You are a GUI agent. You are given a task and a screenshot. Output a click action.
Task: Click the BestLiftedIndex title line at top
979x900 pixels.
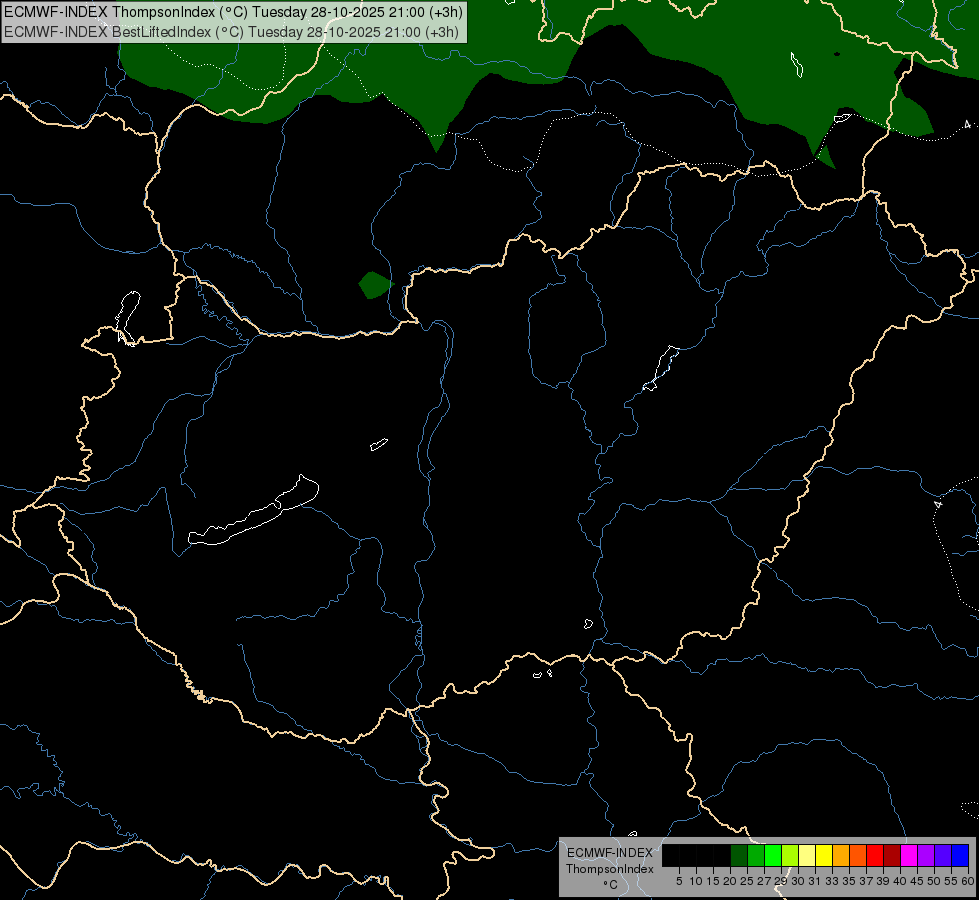[x=232, y=32]
